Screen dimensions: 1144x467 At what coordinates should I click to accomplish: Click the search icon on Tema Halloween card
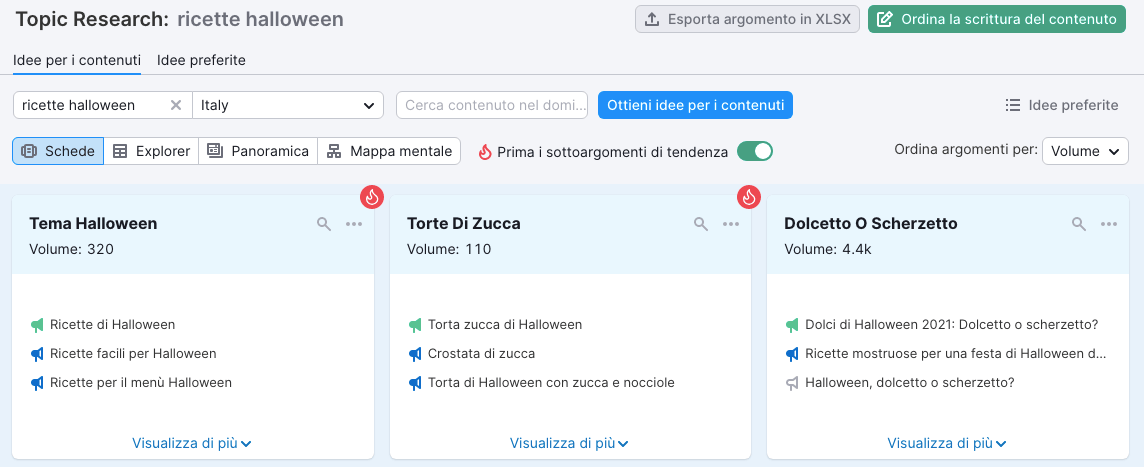[324, 224]
